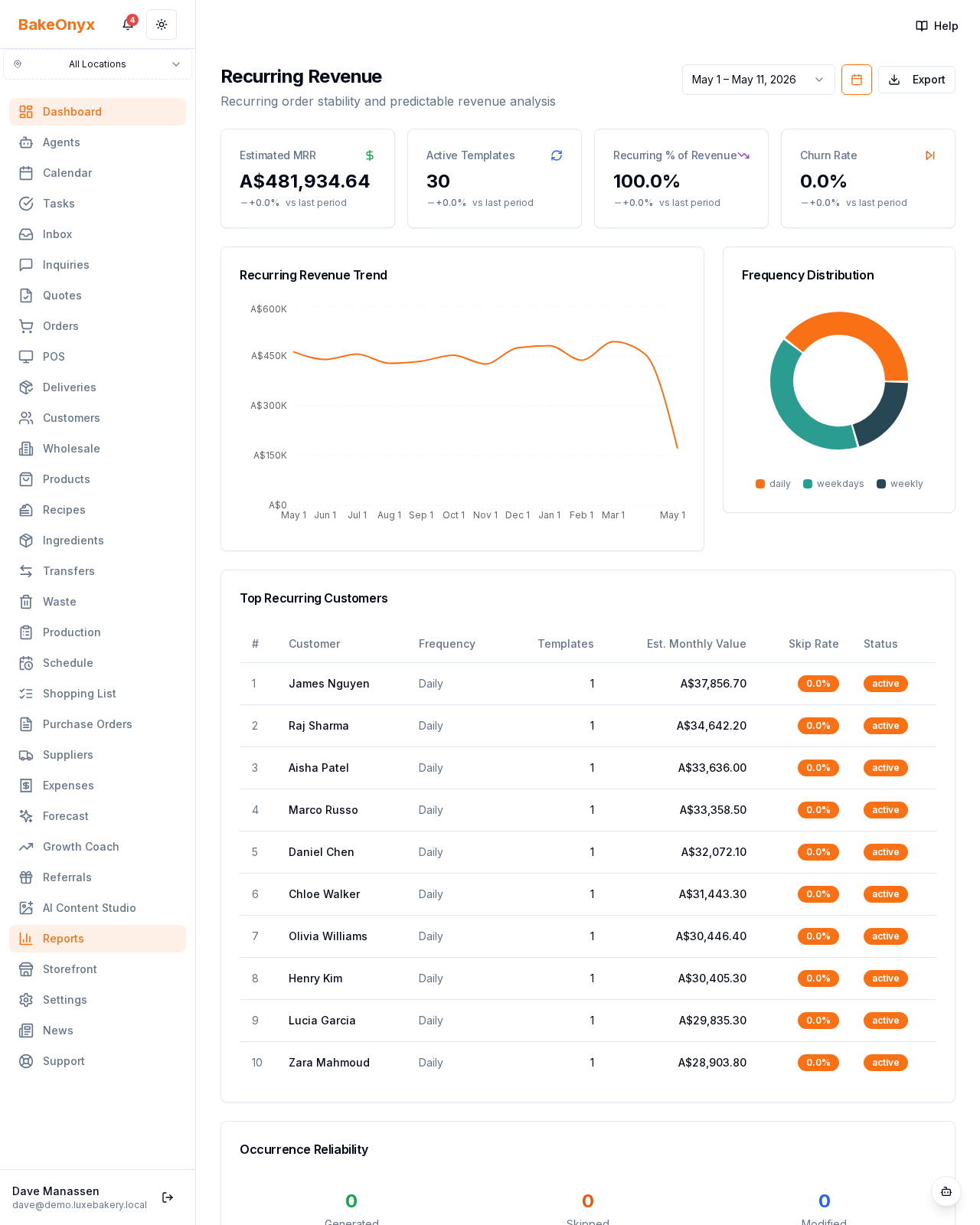Click the Recipes icon in sidebar
This screenshot has height=1225, width=980.
(26, 510)
